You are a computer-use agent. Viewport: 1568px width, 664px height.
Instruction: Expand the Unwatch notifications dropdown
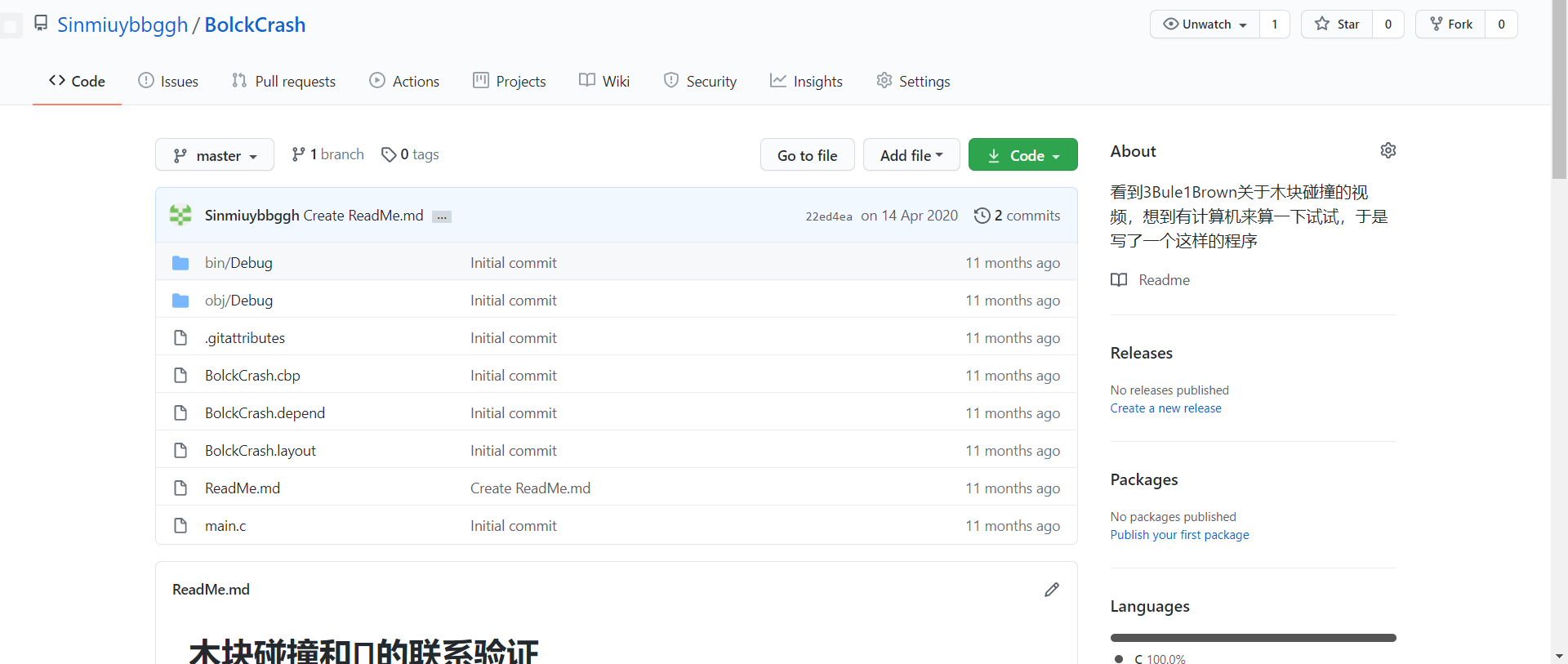pos(1205,25)
